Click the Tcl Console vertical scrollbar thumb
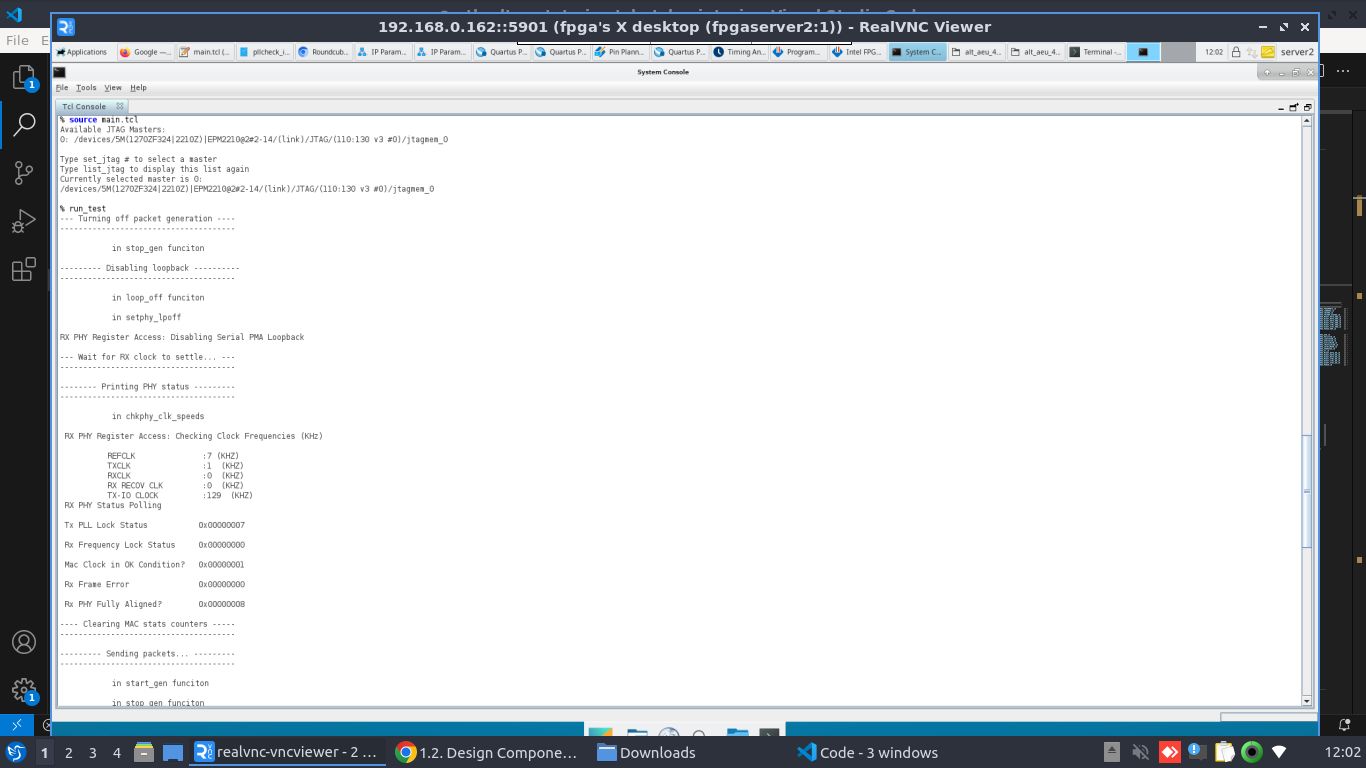This screenshot has width=1366, height=768. (1307, 491)
